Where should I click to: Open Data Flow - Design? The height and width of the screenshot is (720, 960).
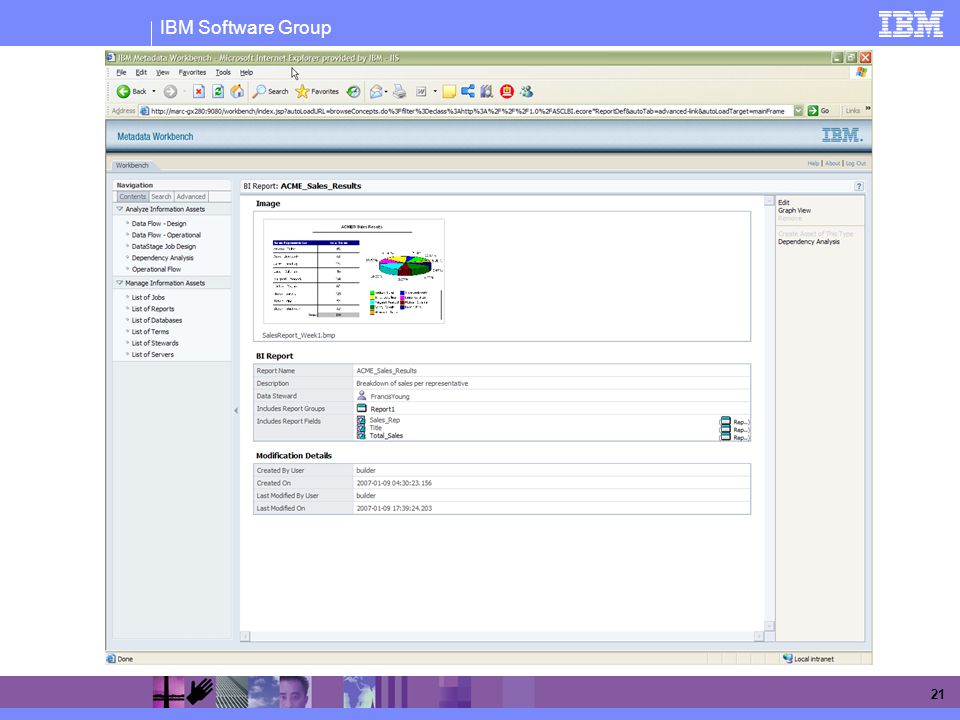[159, 223]
